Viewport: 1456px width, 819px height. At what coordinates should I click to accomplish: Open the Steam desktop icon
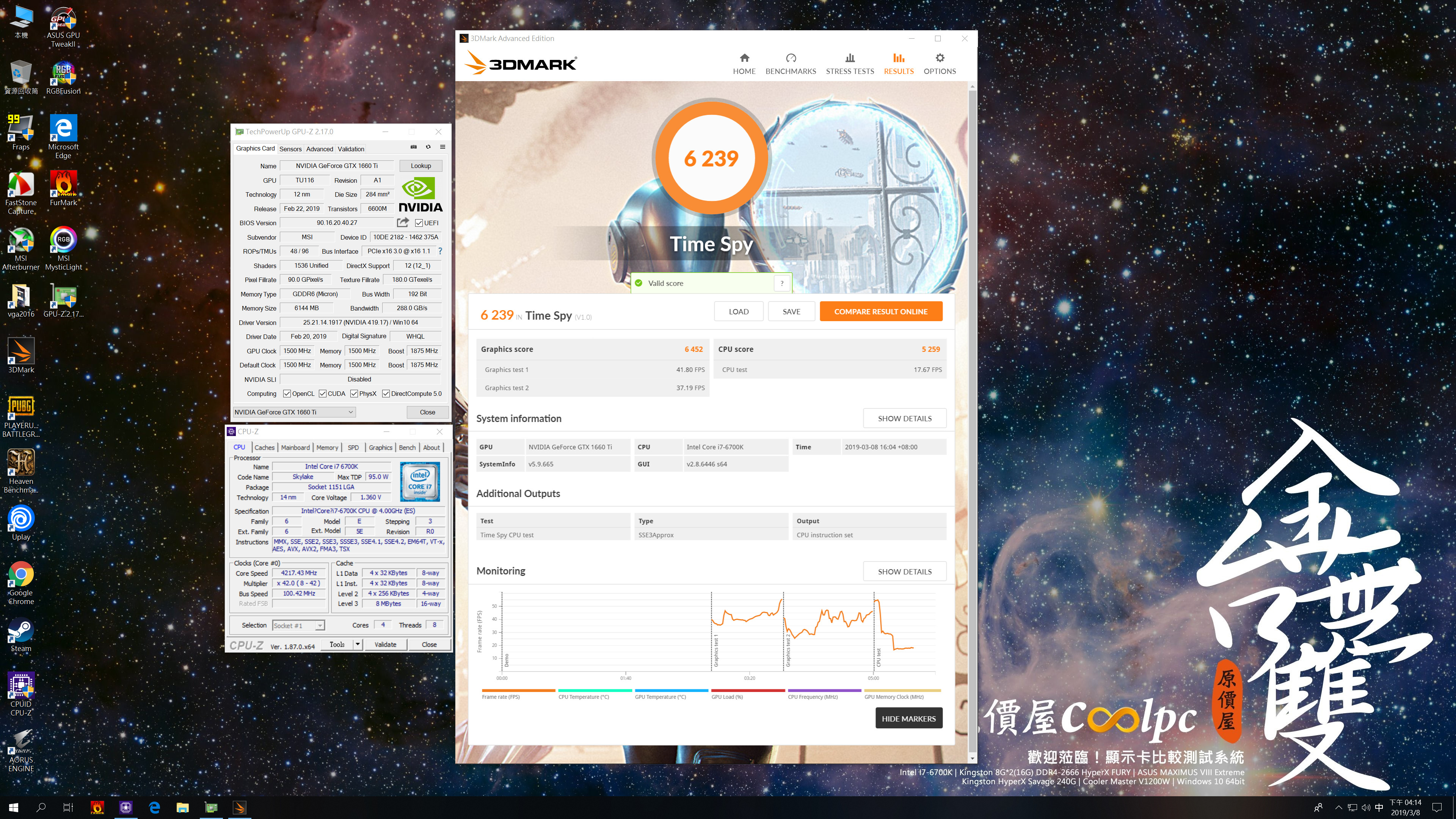coord(21,635)
